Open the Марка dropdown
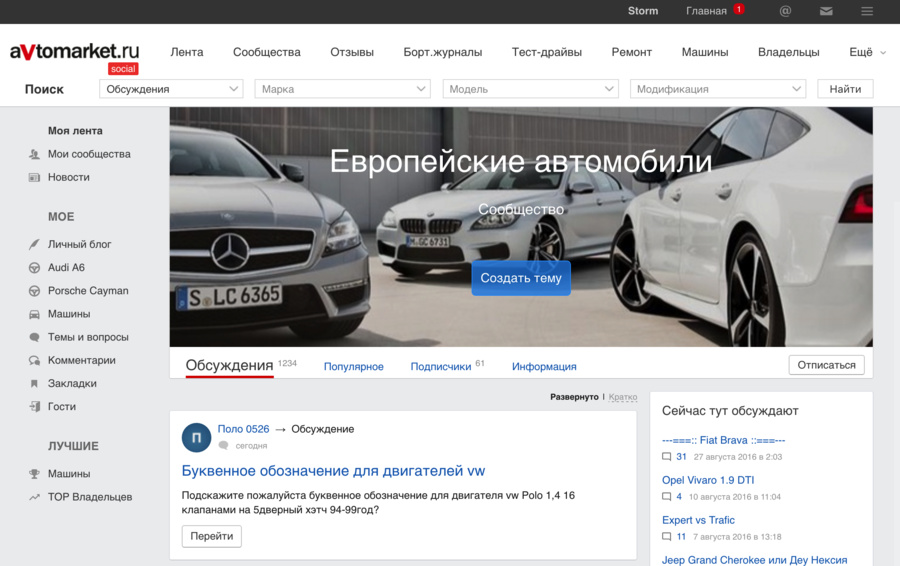The height and width of the screenshot is (566, 900). (343, 89)
